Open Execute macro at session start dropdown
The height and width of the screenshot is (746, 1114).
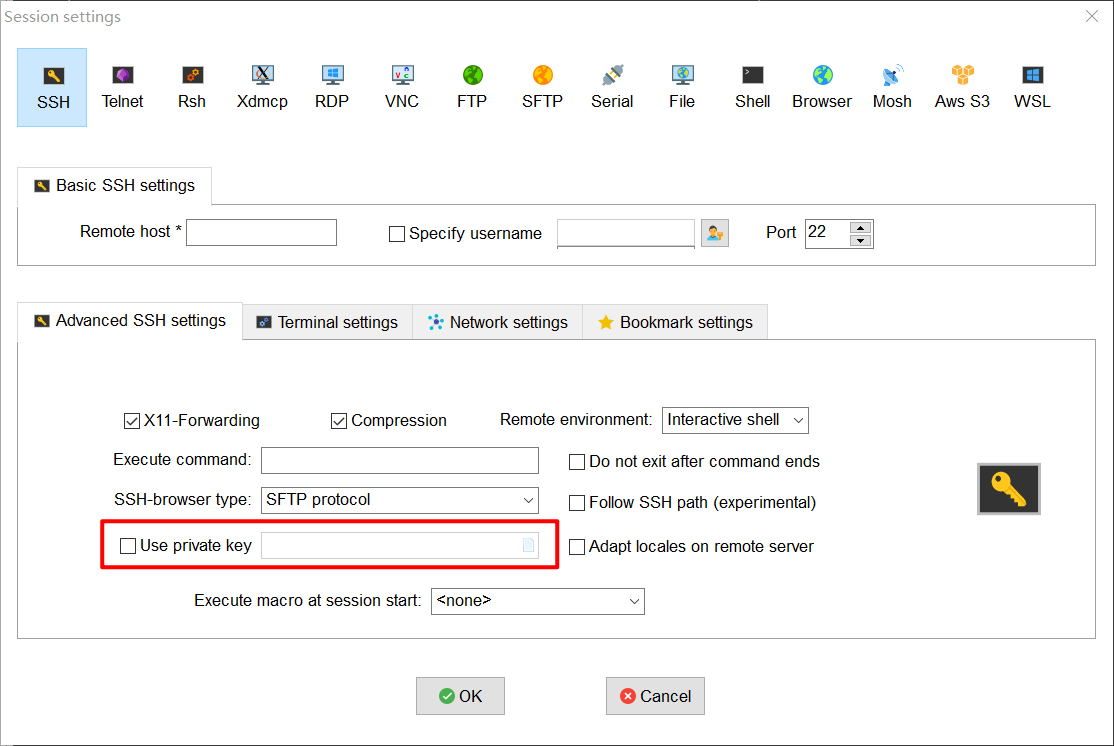[537, 601]
